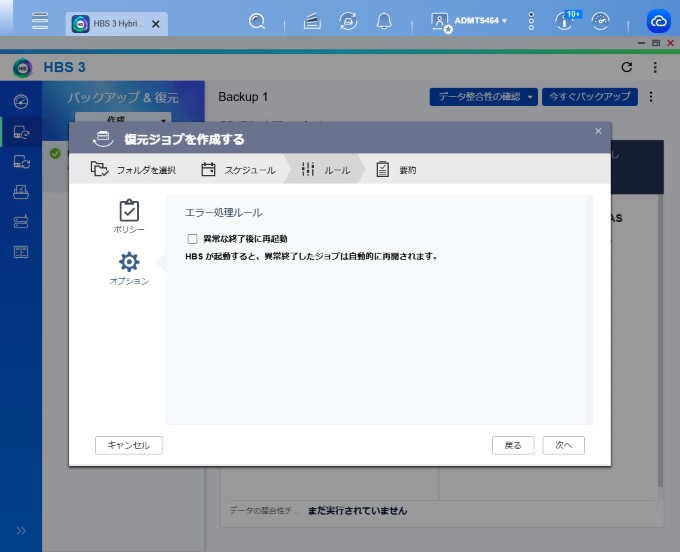This screenshot has height=552, width=680.
Task: Click the 戻る button
Action: 513,445
